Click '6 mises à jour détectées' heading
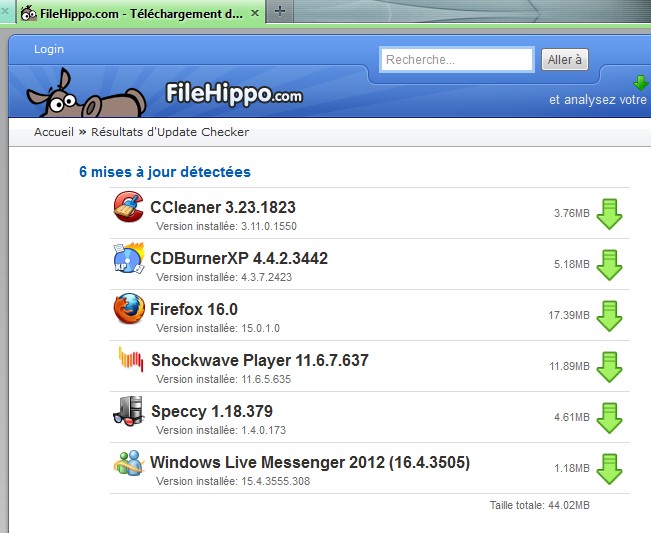 [165, 172]
